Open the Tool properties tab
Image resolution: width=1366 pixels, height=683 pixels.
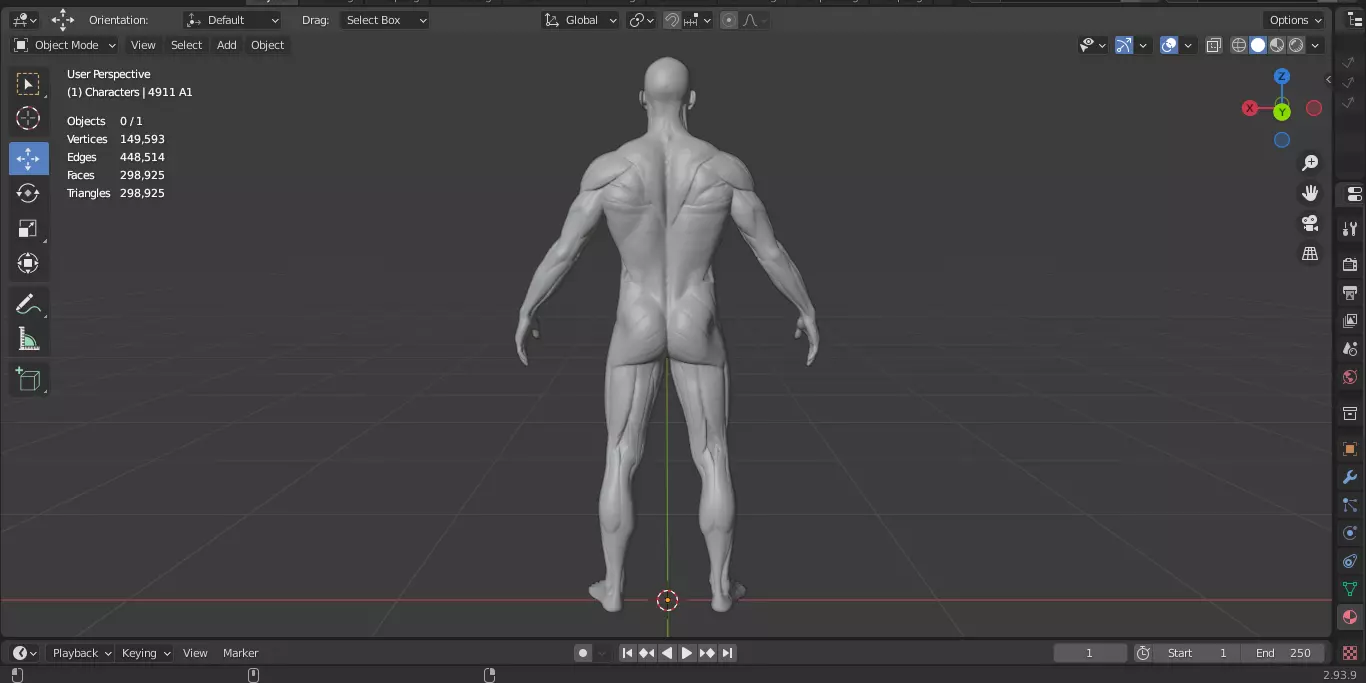(1350, 229)
